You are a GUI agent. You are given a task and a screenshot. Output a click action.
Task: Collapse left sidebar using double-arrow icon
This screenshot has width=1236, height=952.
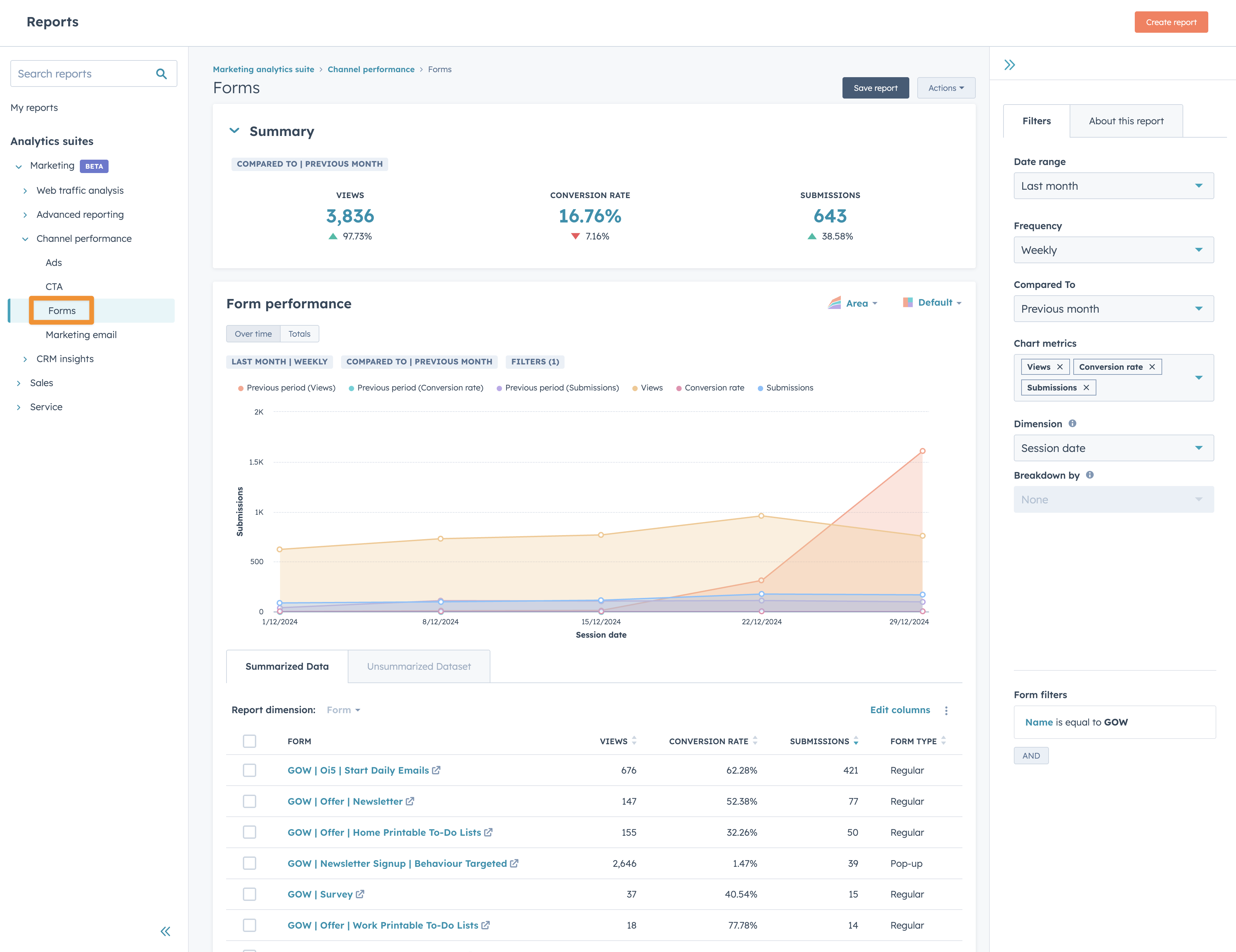pos(165,931)
